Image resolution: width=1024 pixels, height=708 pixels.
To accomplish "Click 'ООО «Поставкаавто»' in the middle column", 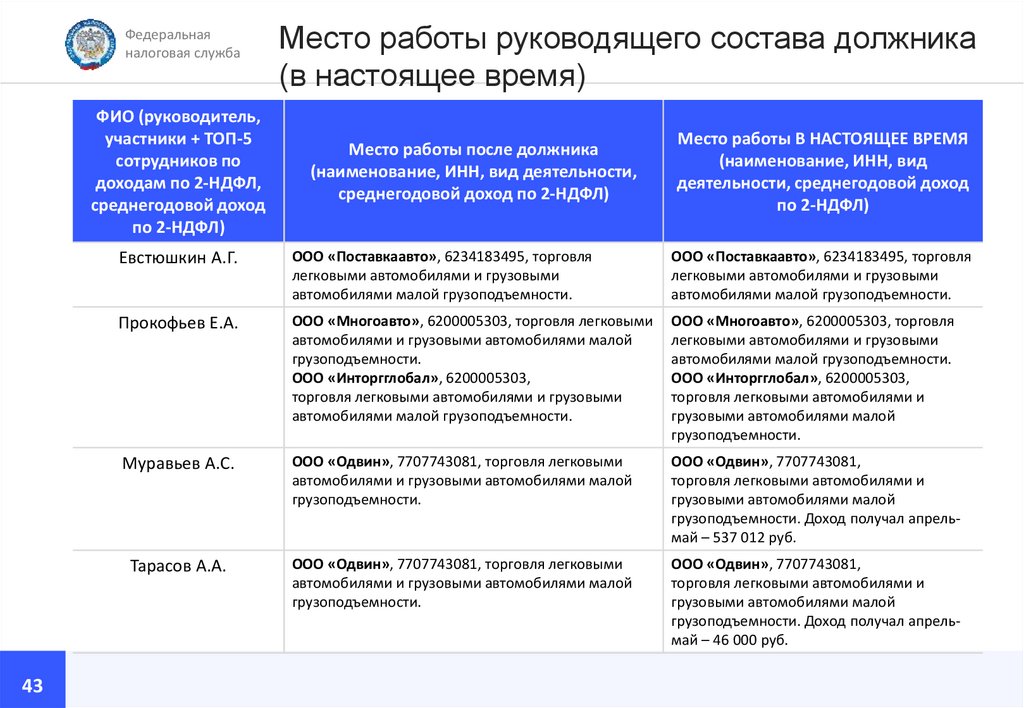I will point(364,257).
